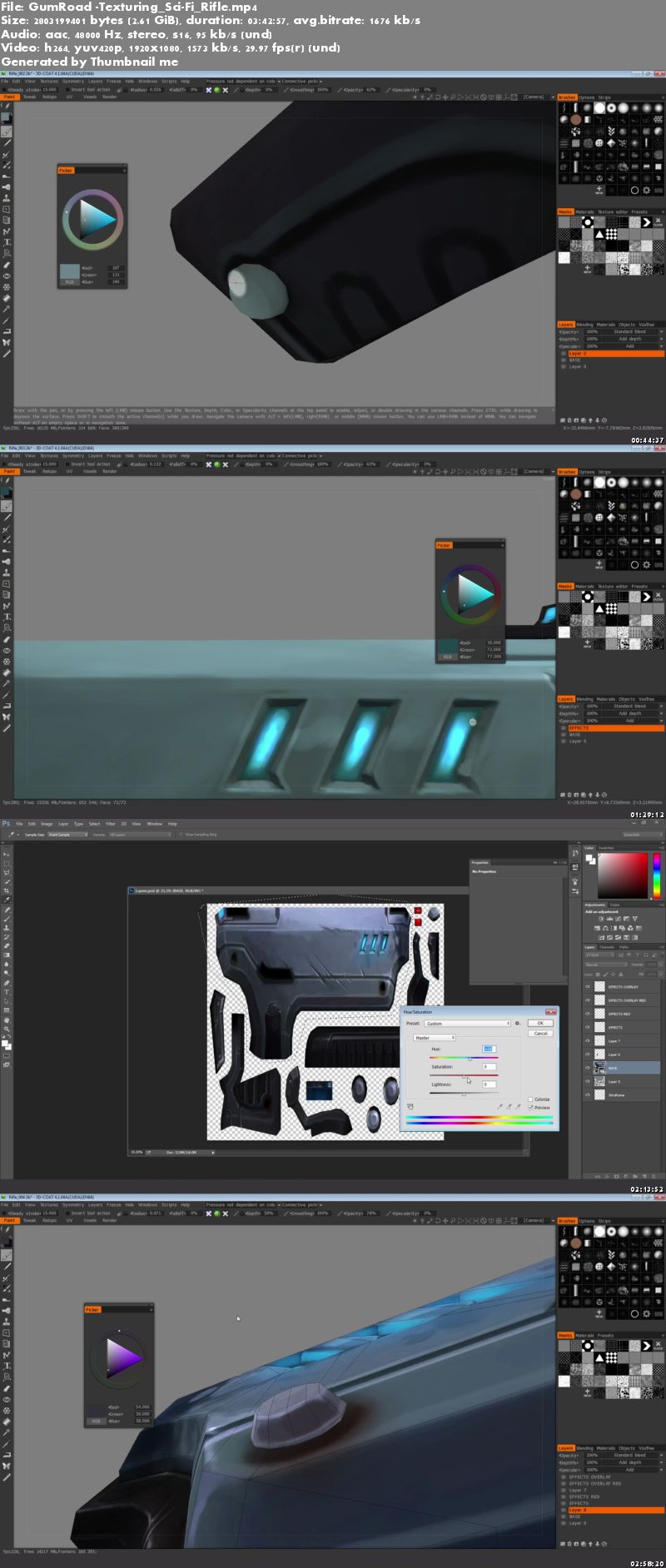
Task: Switch to the Channels tab in Photoshop
Action: 607,947
